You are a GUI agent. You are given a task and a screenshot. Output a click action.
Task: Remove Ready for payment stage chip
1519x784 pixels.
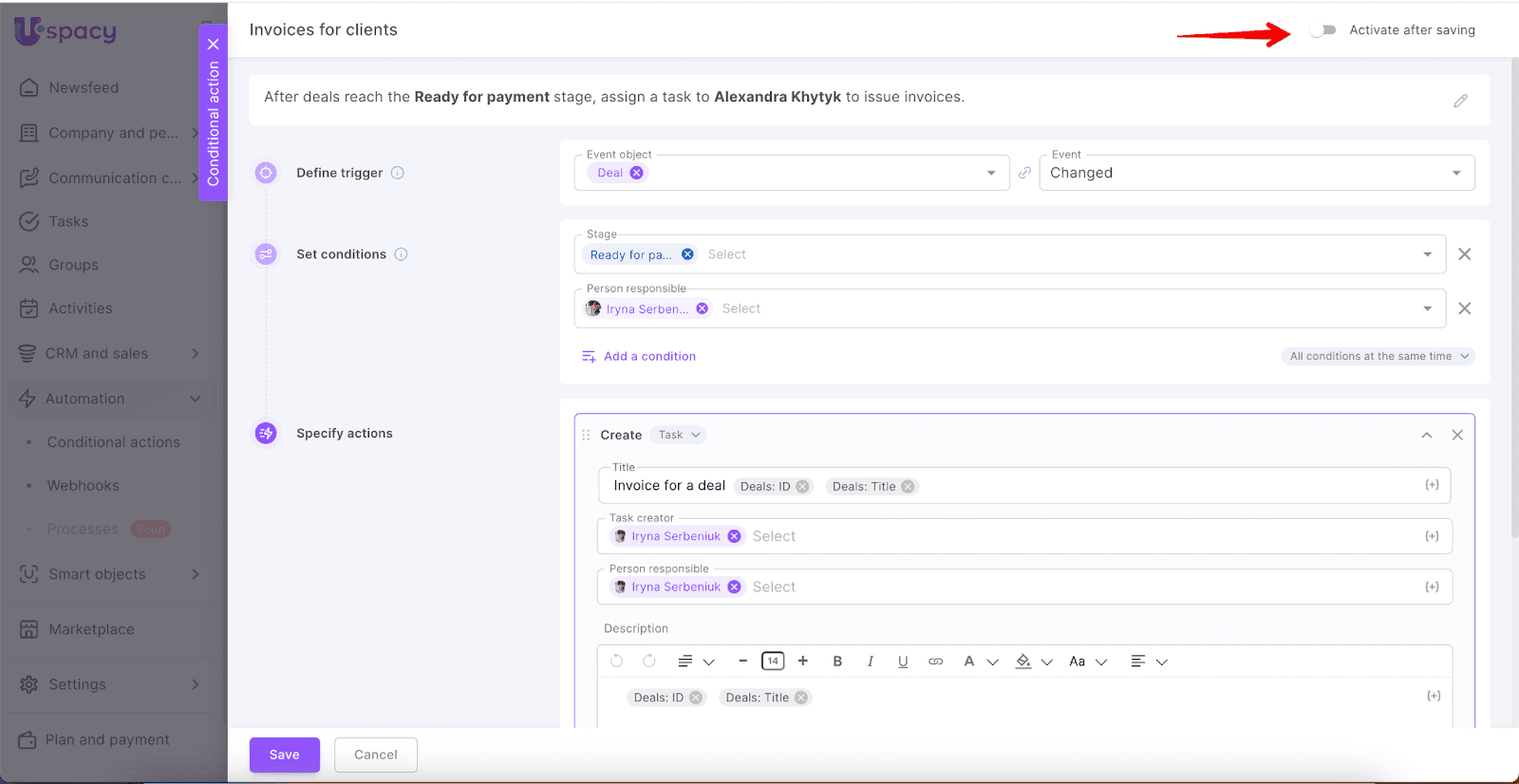[x=687, y=254]
